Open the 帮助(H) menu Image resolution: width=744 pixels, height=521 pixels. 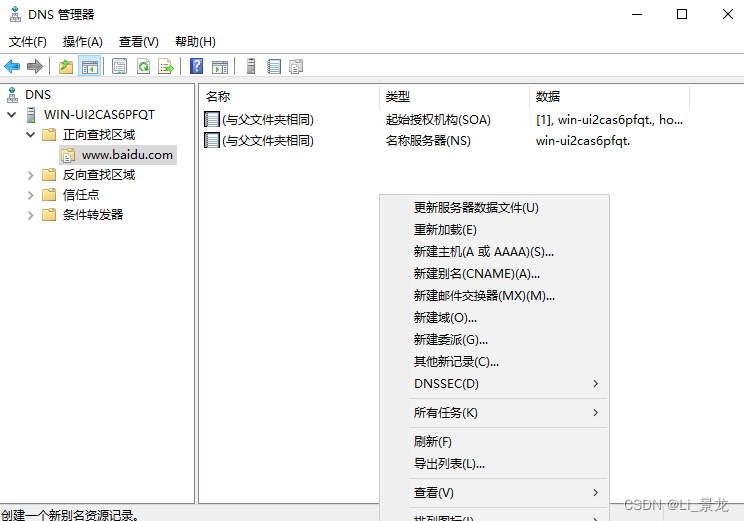[x=195, y=42]
